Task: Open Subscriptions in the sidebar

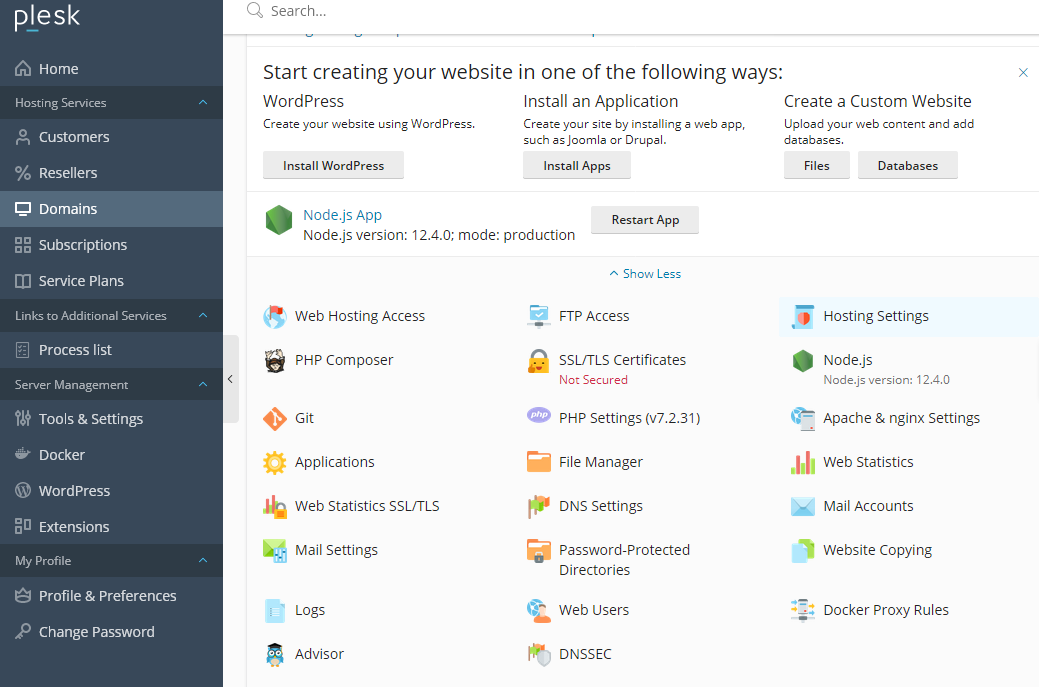Action: tap(111, 245)
